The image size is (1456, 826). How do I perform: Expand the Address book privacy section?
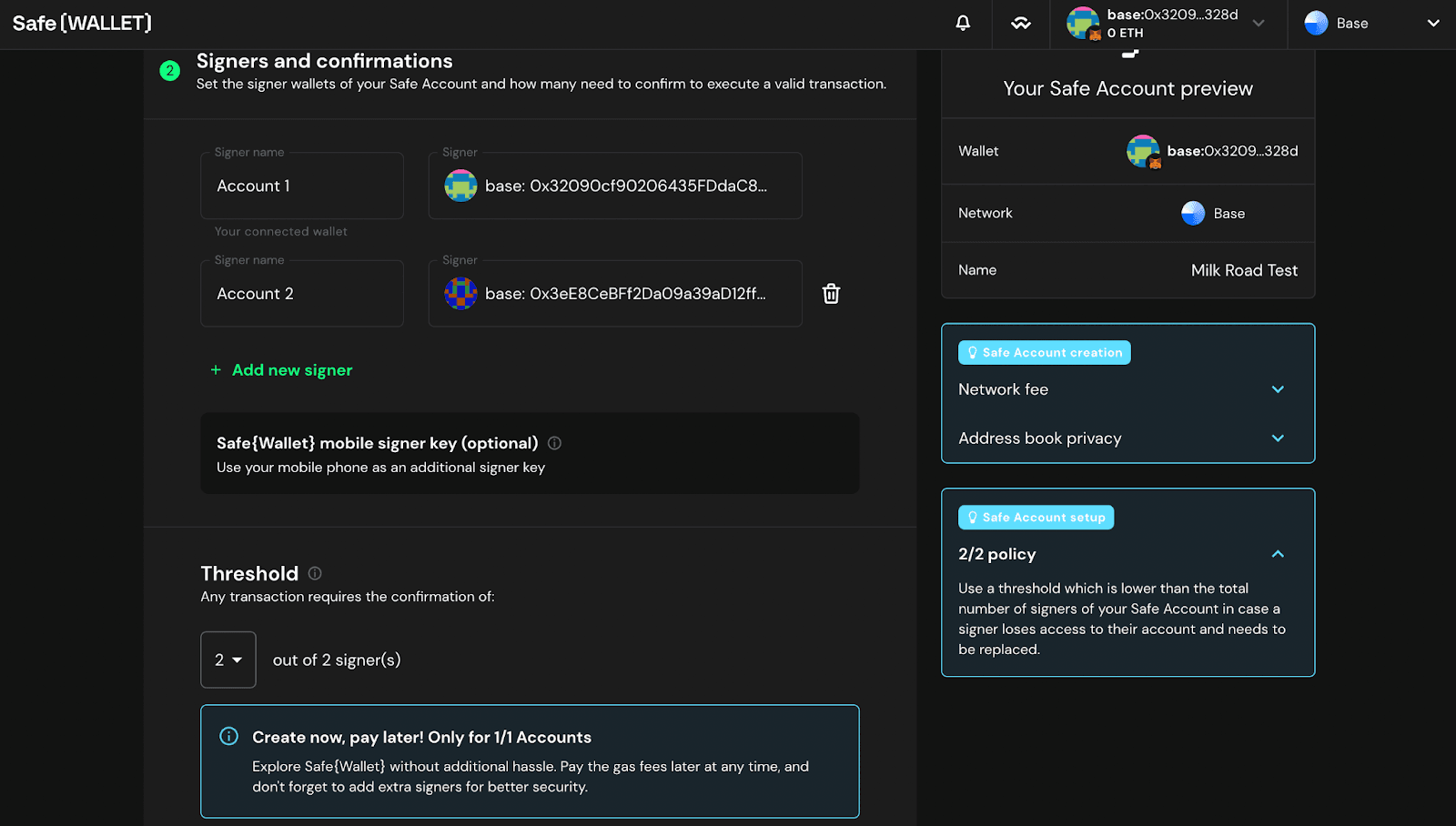pos(1278,438)
